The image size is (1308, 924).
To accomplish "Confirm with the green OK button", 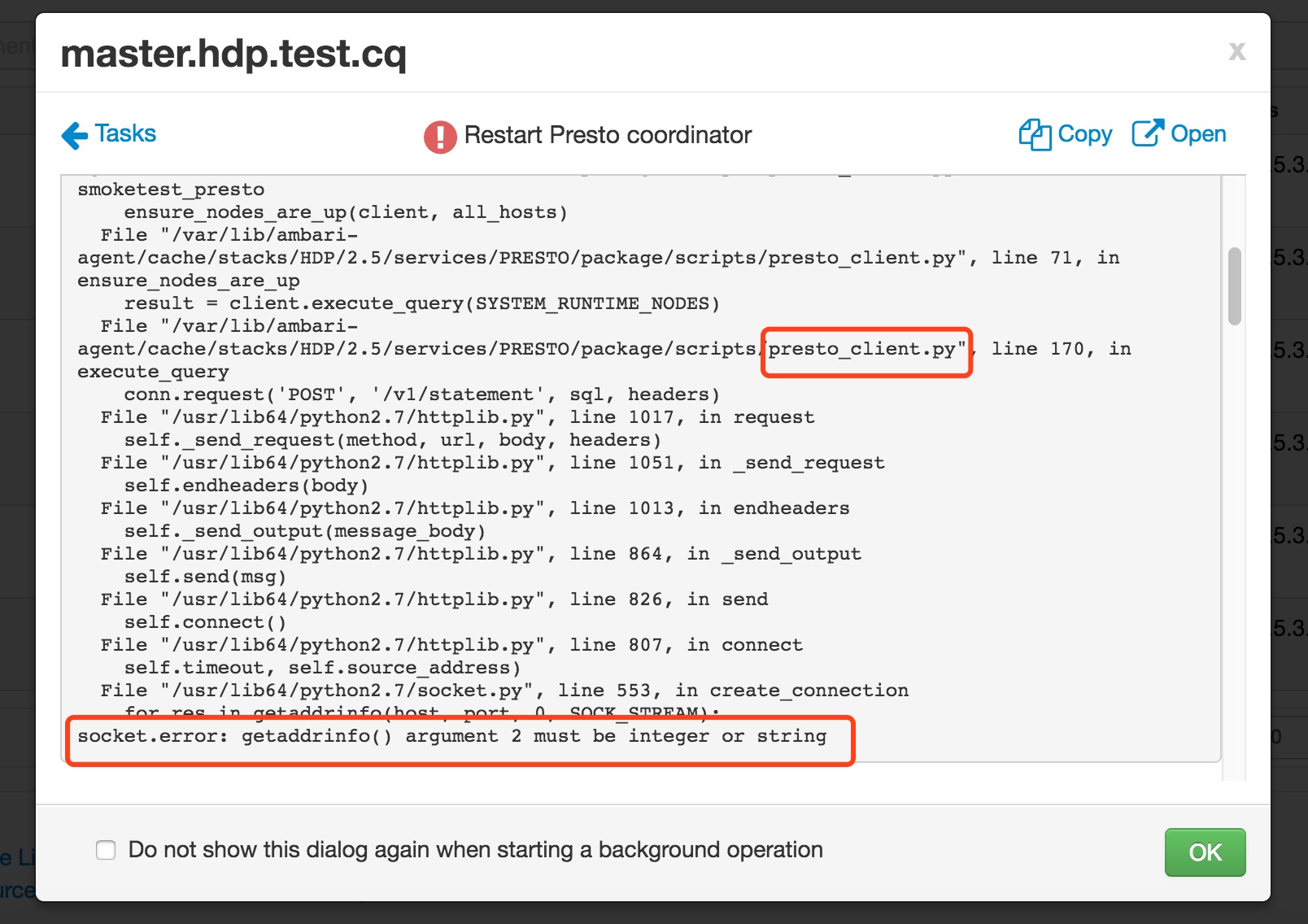I will tap(1205, 852).
